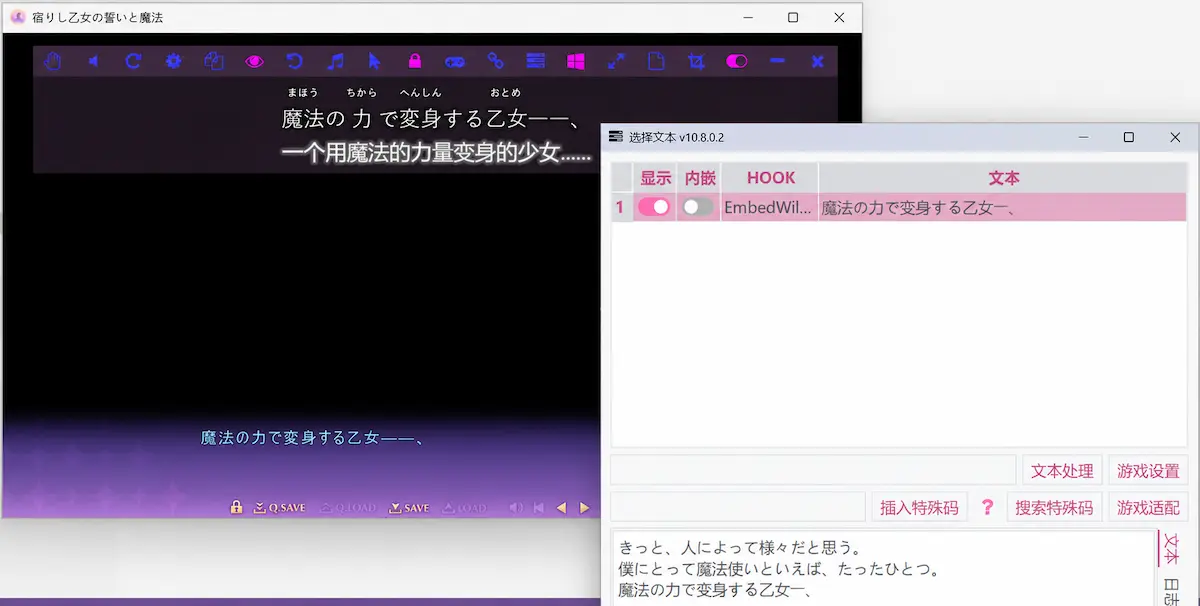
Task: Click the fullscreen diagonal arrows icon
Action: point(616,62)
